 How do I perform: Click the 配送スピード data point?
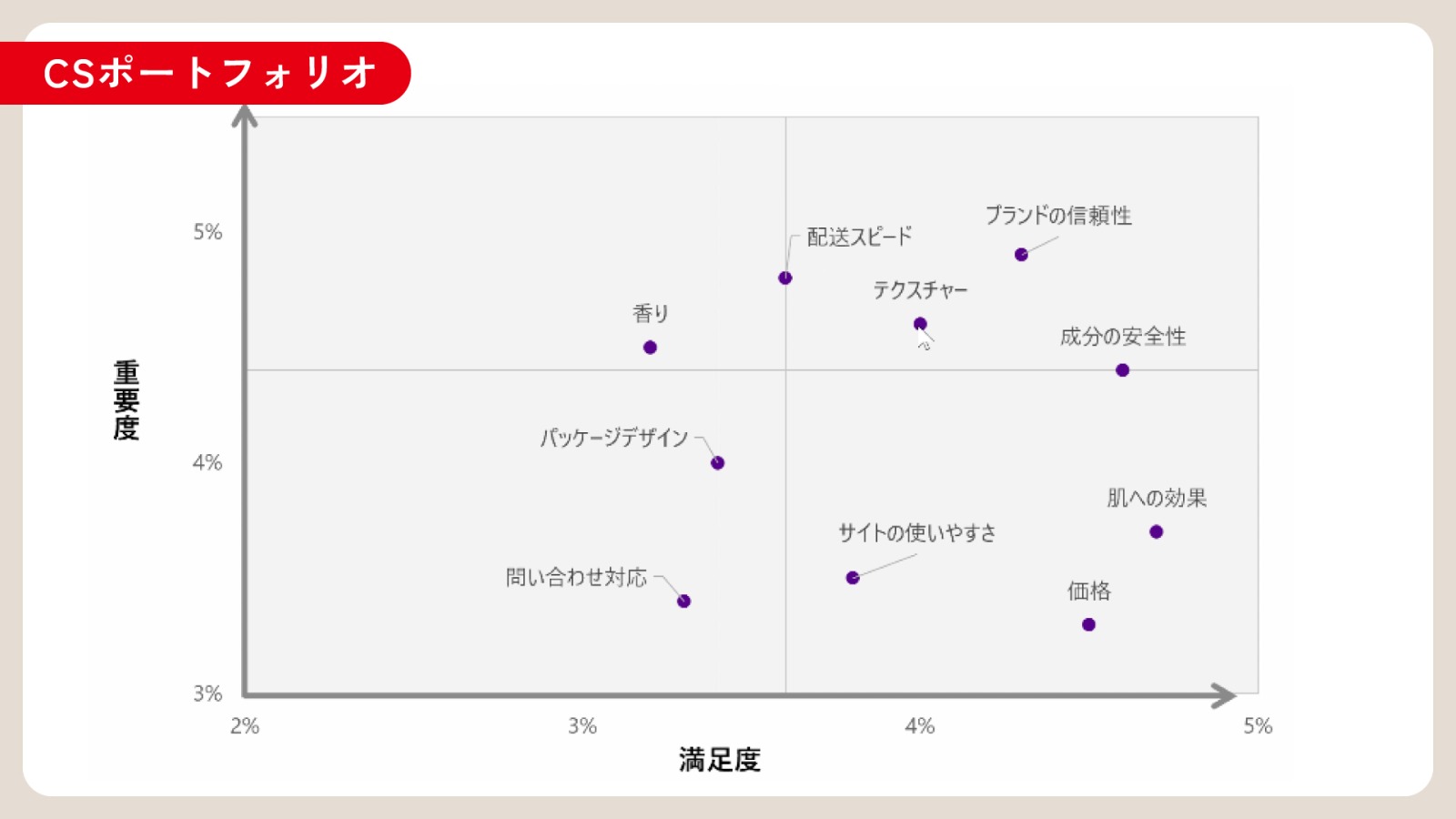[785, 278]
